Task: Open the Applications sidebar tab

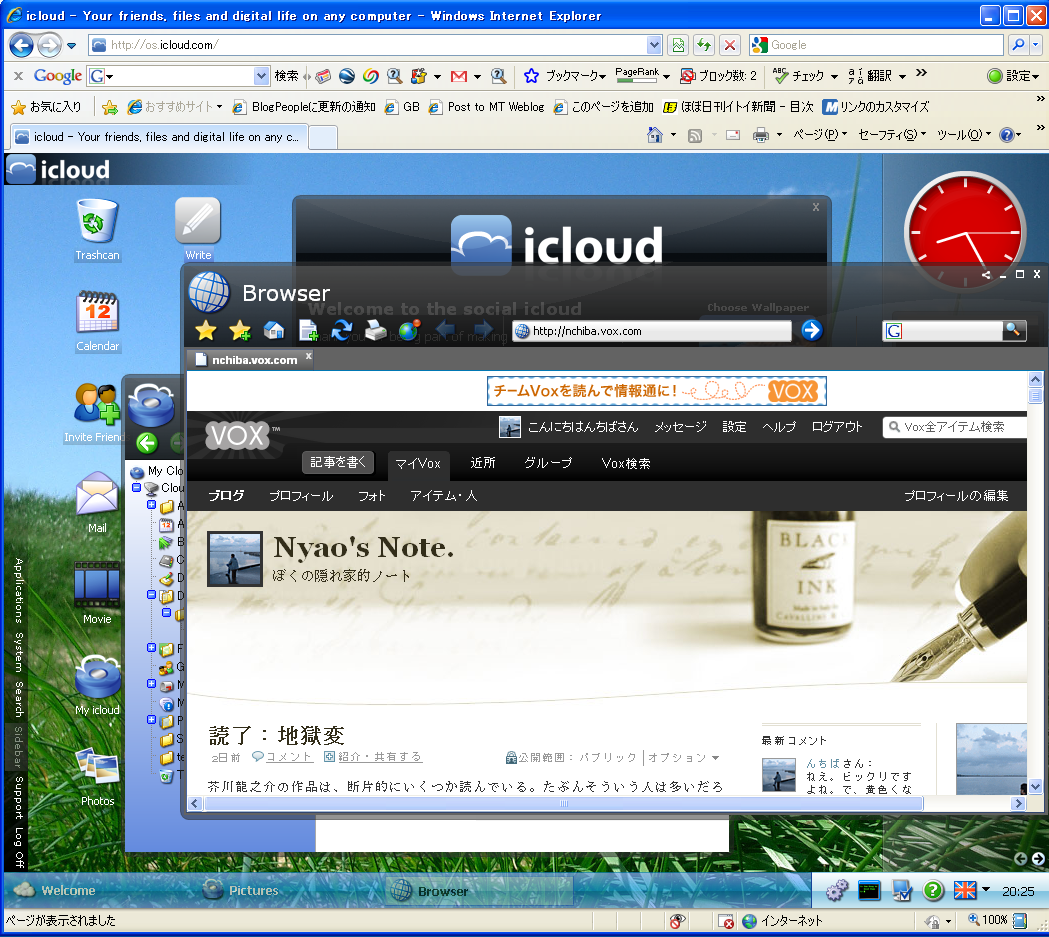Action: tap(19, 591)
